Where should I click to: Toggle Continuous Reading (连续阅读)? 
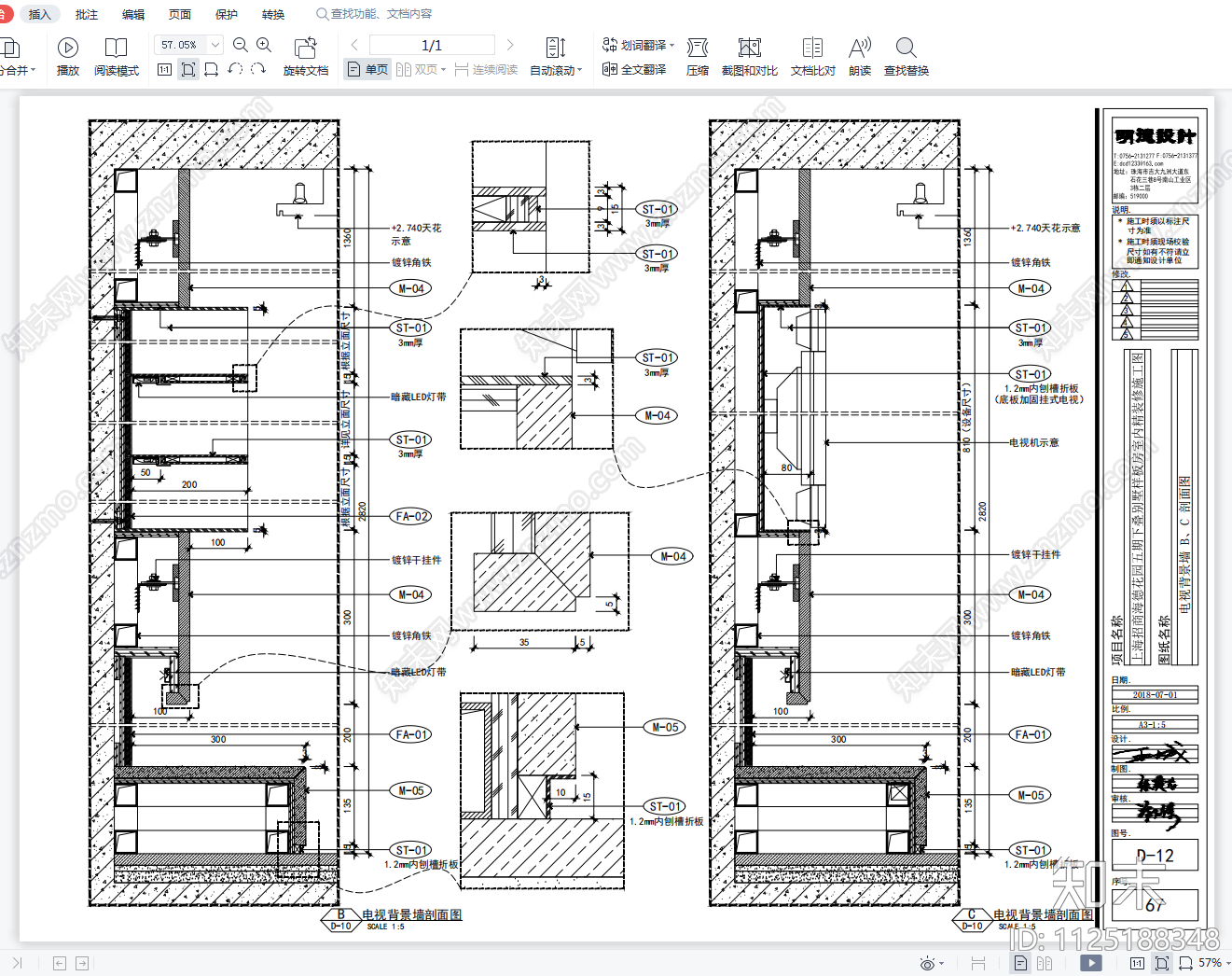[487, 70]
